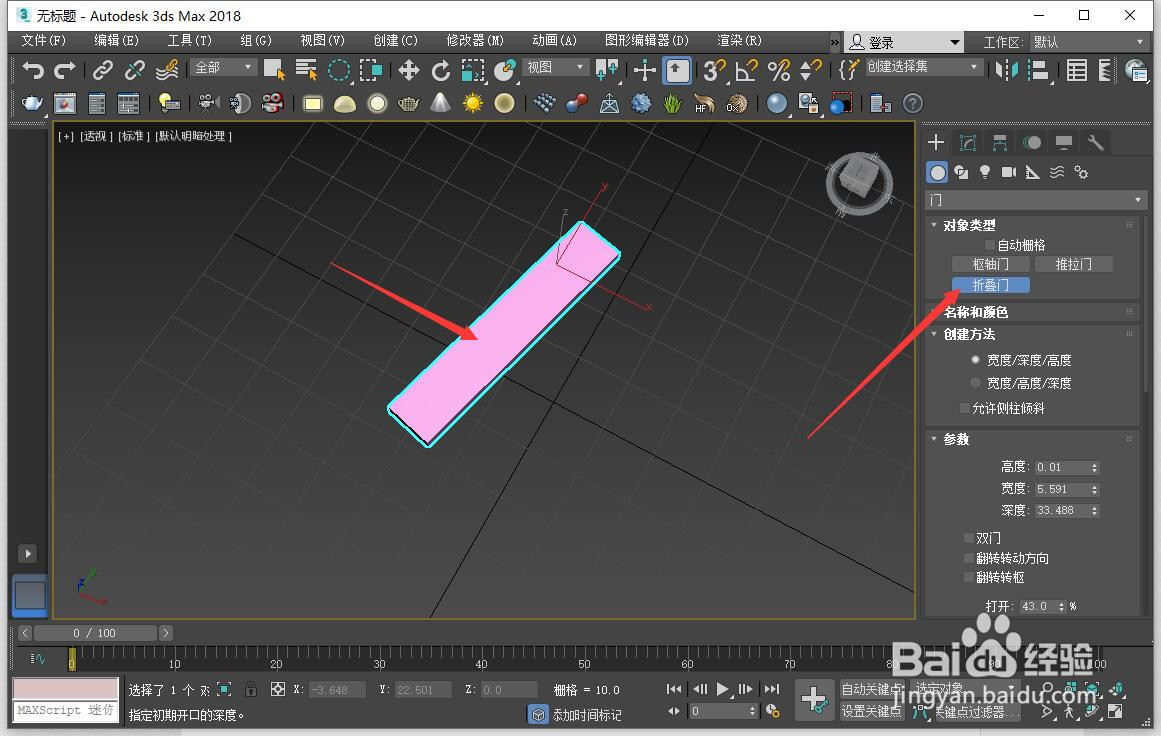
Task: Toggle the selection lock icon
Action: pyautogui.click(x=251, y=689)
